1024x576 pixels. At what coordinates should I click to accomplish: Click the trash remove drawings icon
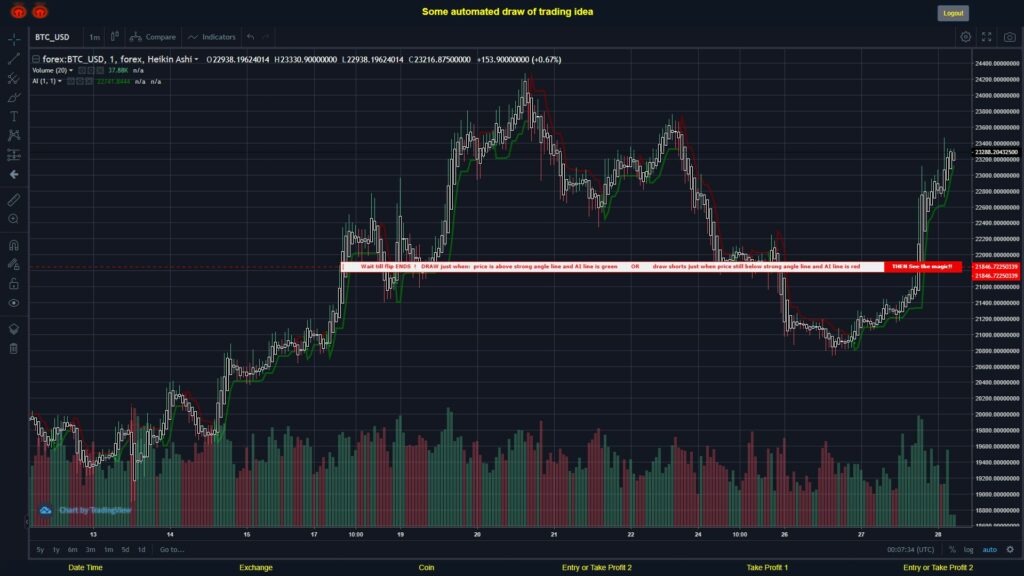(x=14, y=348)
